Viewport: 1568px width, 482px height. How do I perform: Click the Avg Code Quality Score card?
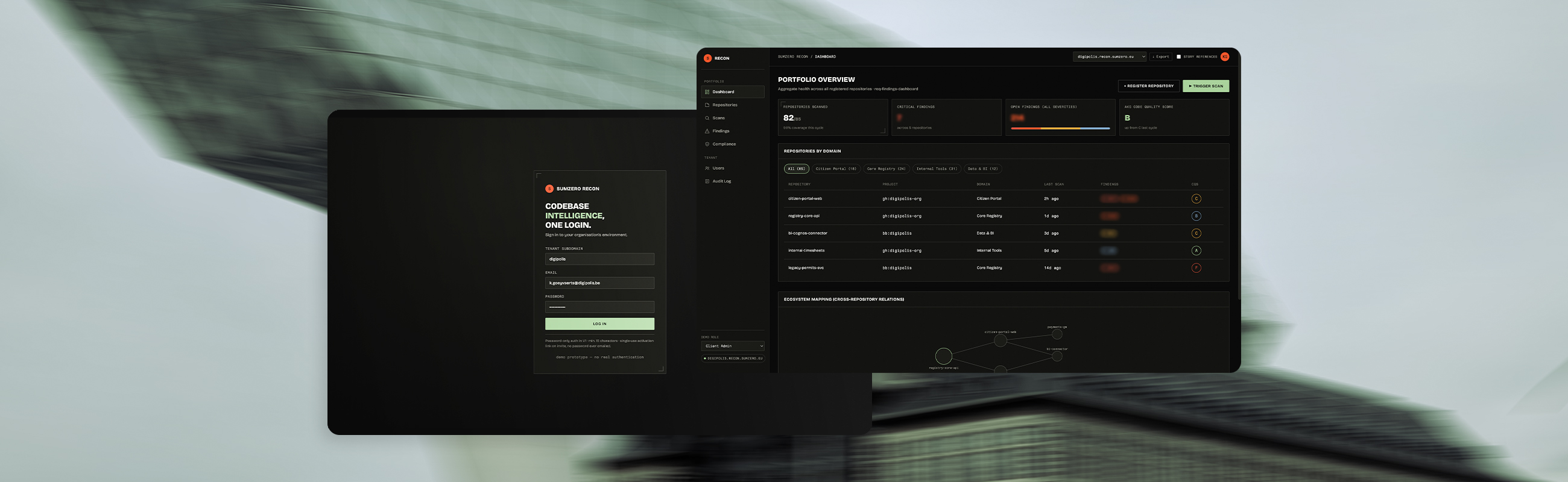pyautogui.click(x=1174, y=117)
